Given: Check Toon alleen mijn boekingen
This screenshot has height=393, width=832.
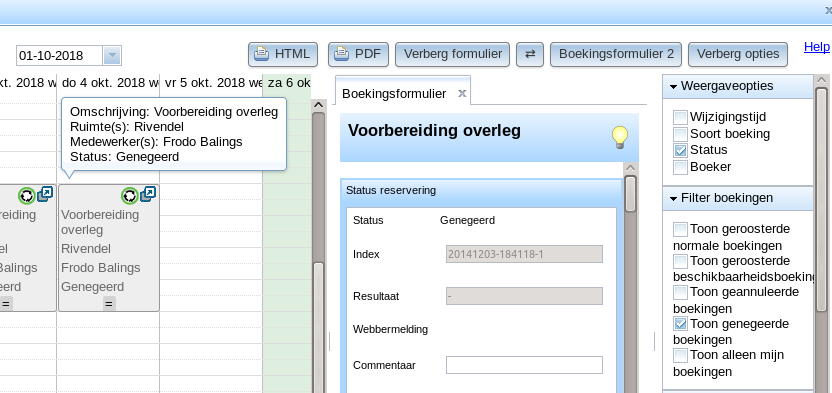Looking at the screenshot, I should coord(680,355).
